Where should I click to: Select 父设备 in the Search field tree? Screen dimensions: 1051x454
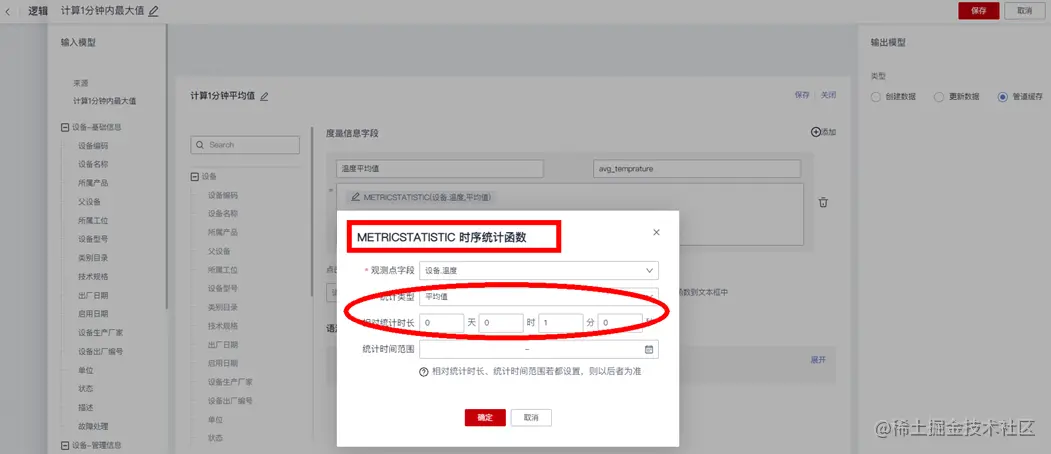click(x=219, y=251)
